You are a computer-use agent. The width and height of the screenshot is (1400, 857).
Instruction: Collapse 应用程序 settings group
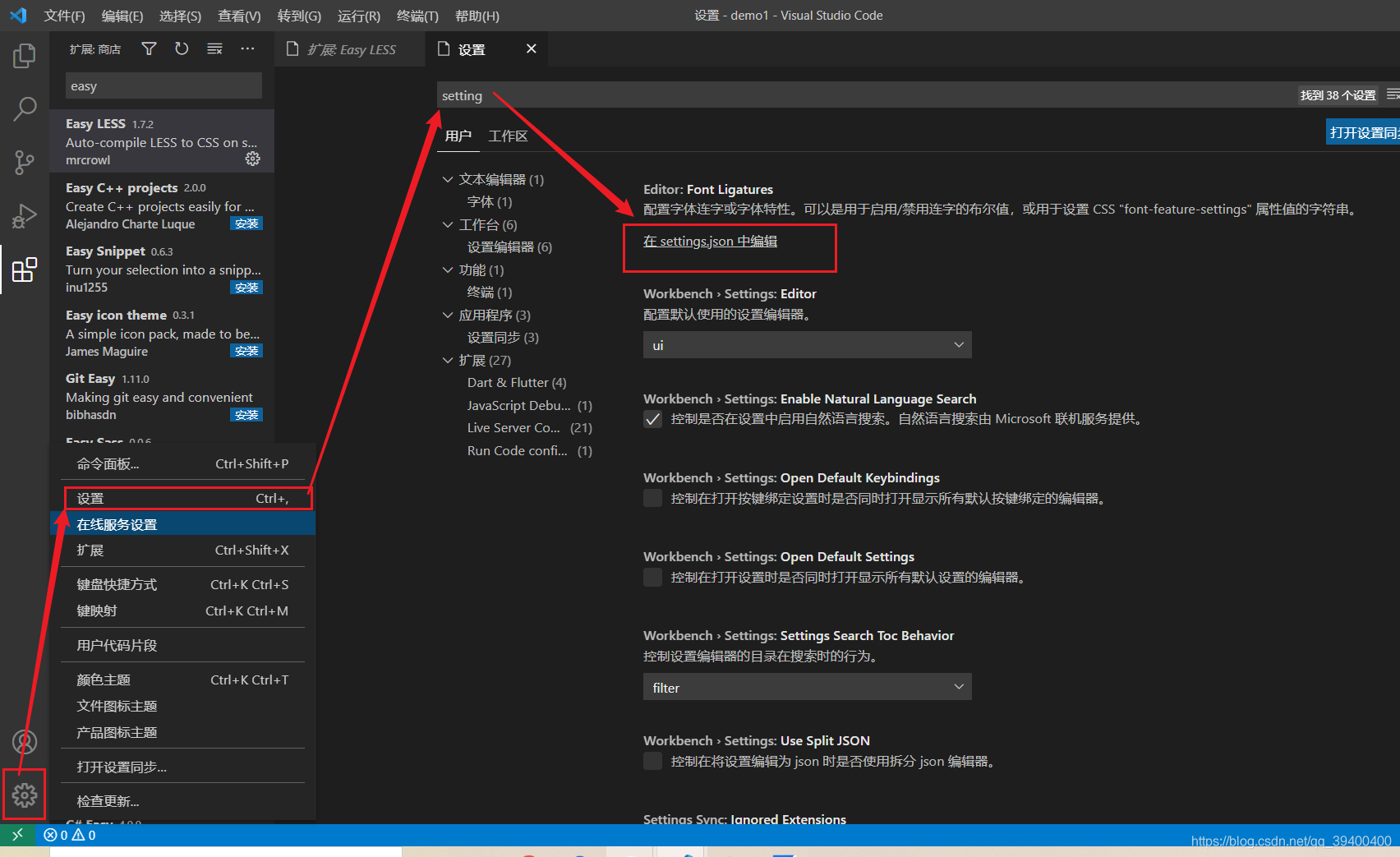448,315
